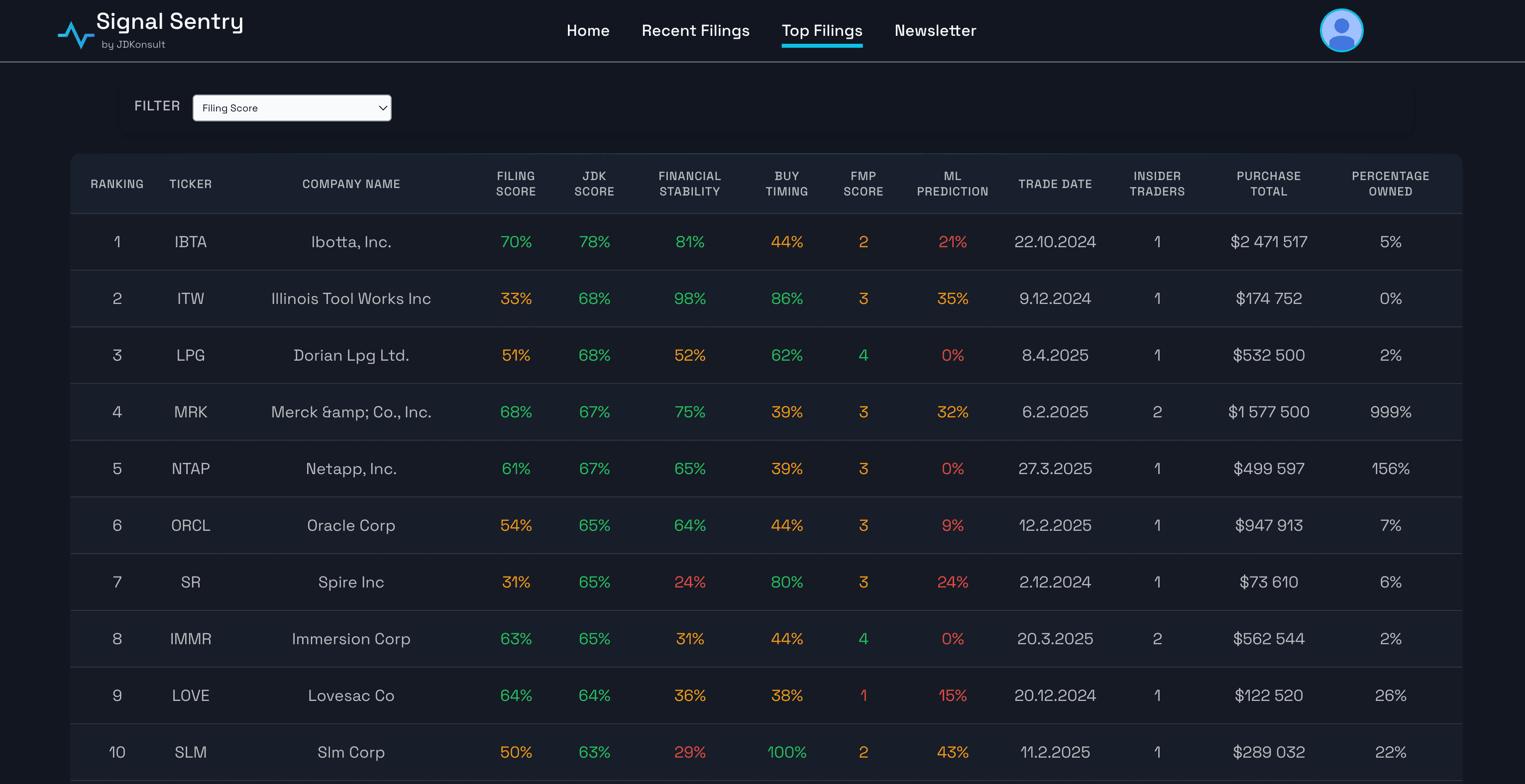Click the Trade Date column header

[x=1054, y=184]
